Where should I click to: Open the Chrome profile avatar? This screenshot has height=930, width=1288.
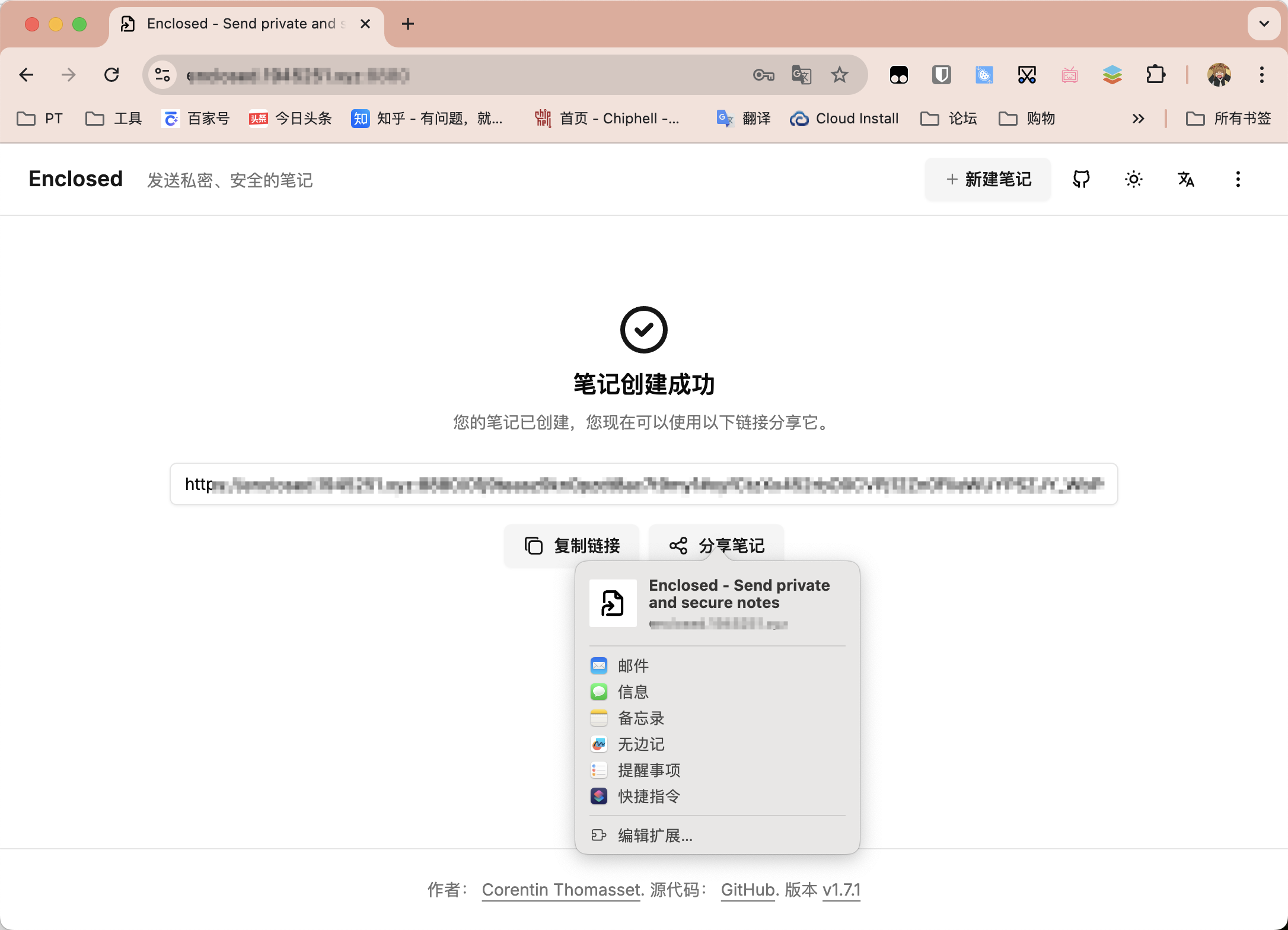pyautogui.click(x=1219, y=75)
